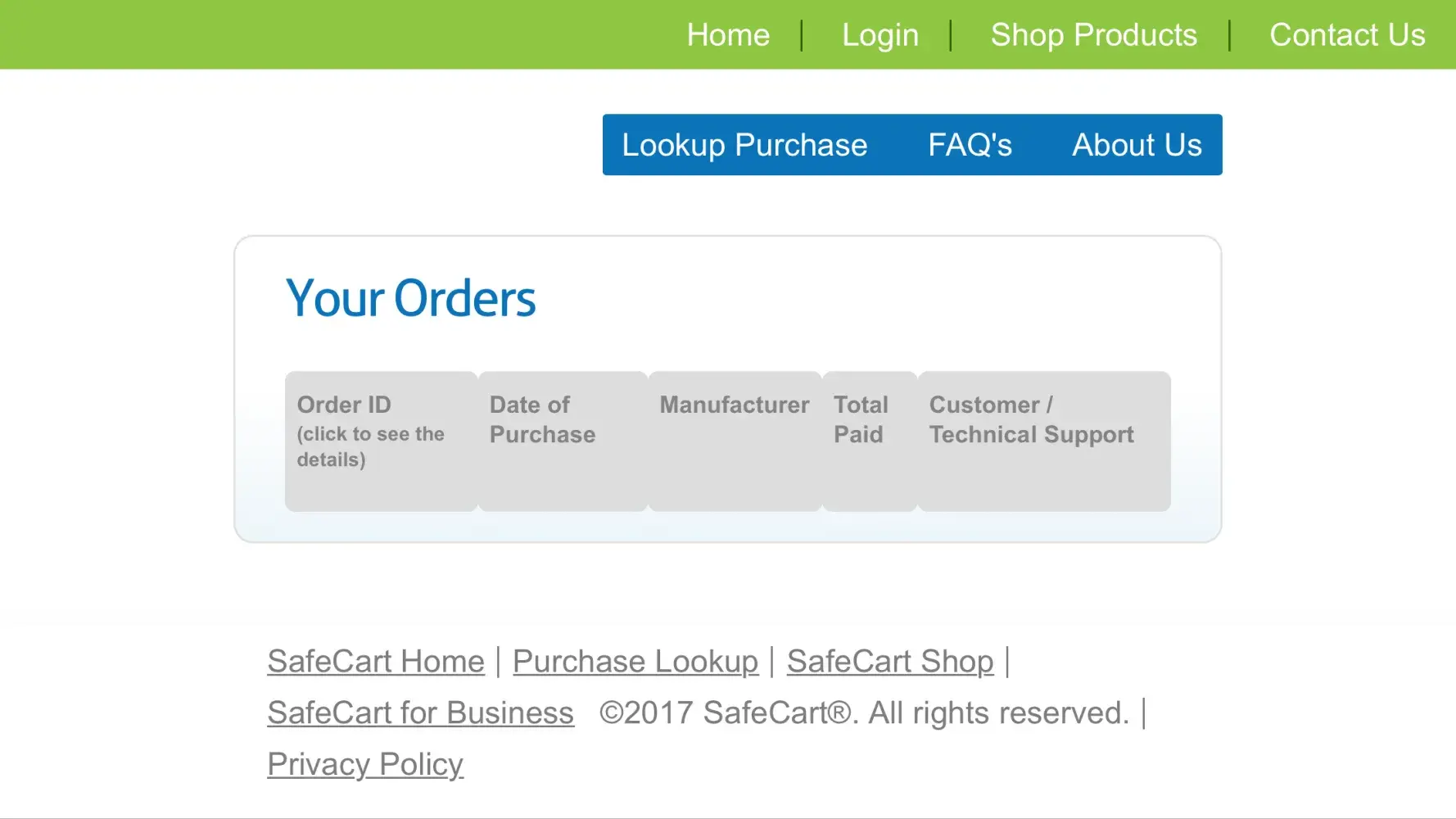Click the "click to see the details" hint

(x=370, y=446)
